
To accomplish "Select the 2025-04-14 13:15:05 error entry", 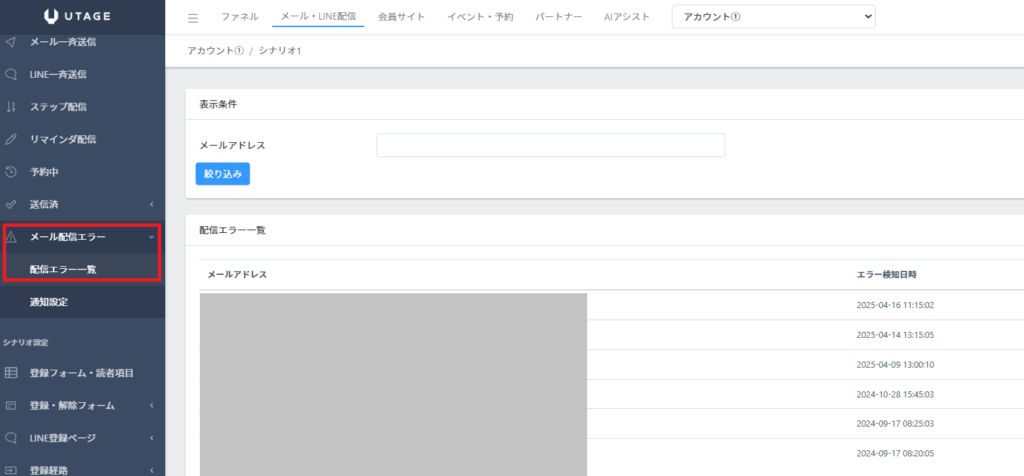I will click(895, 335).
